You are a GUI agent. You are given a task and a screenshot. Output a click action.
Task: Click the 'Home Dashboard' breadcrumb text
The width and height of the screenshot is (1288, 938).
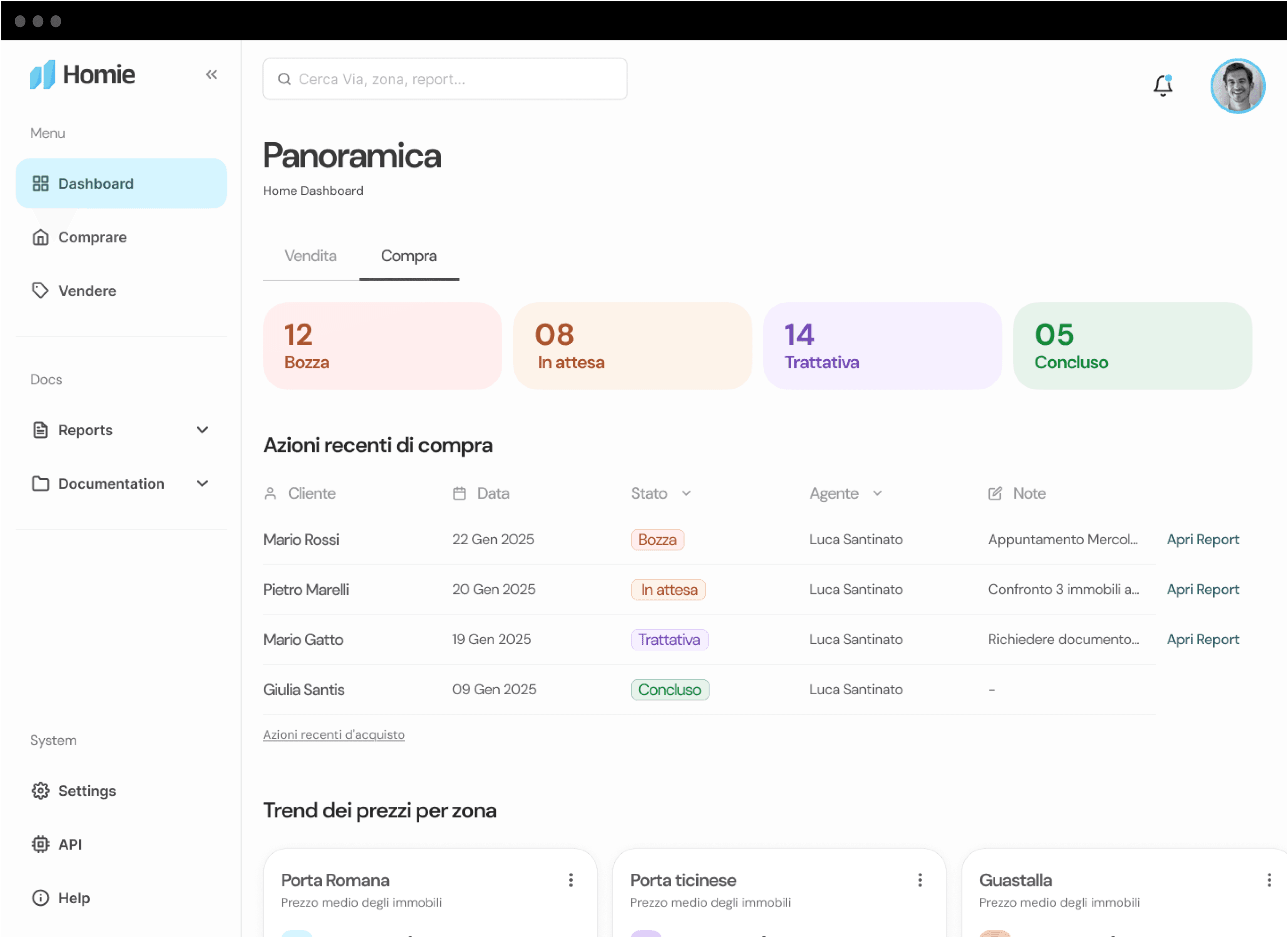click(x=313, y=191)
